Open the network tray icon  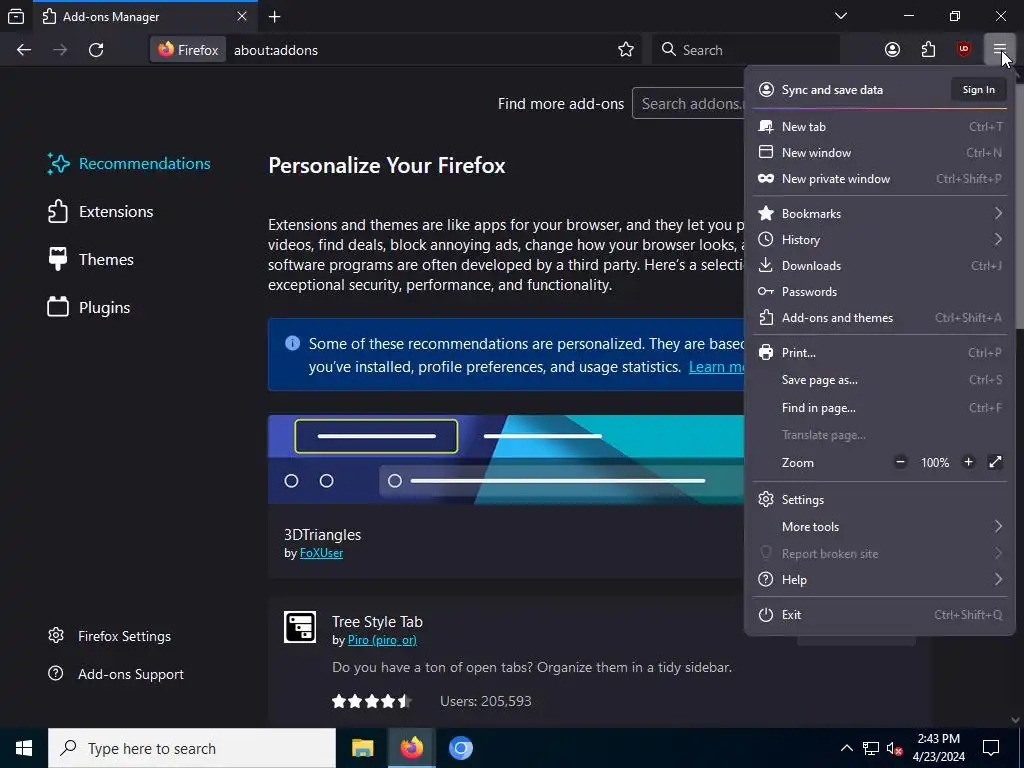tap(871, 748)
